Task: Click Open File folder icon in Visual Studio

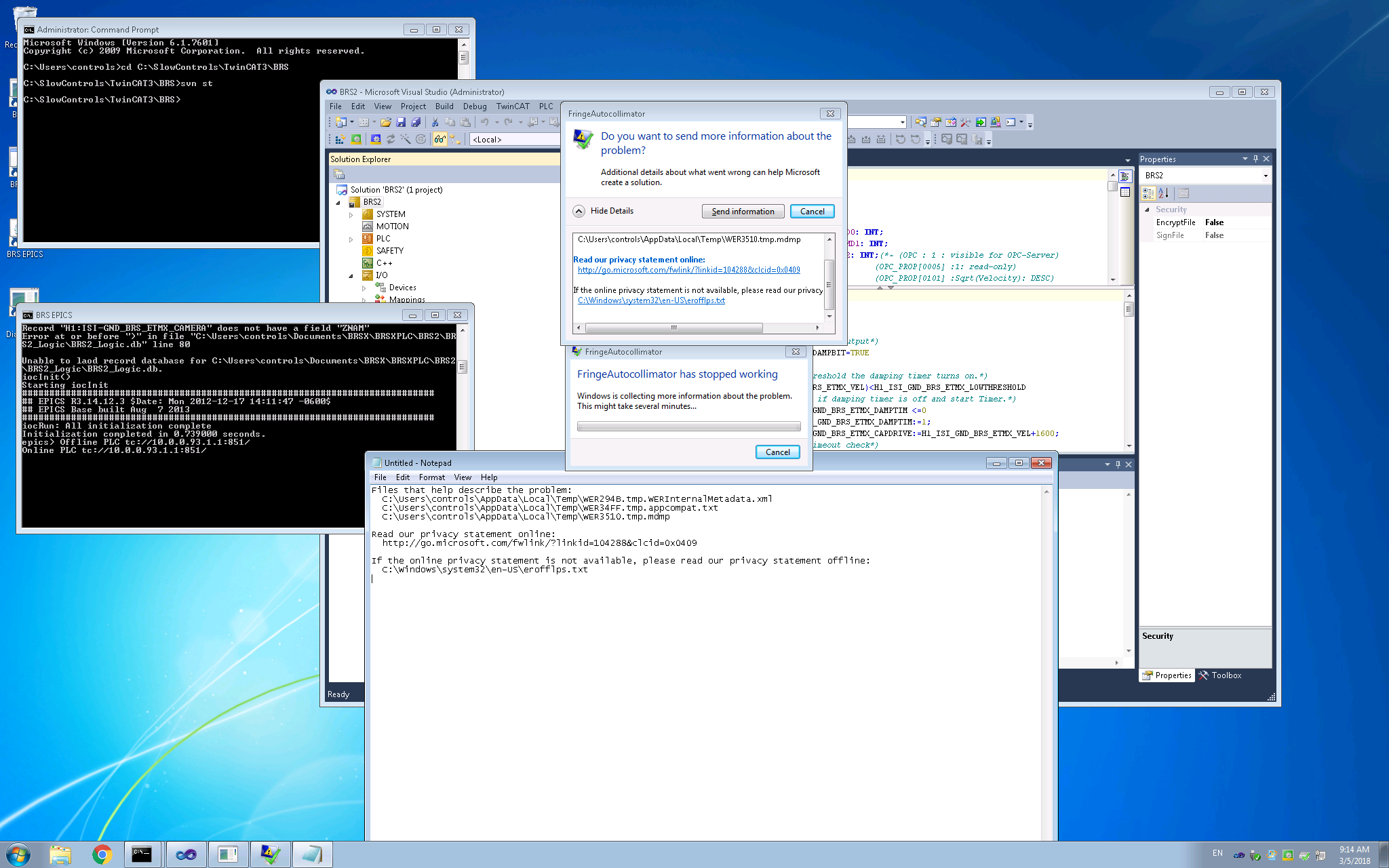Action: [385, 122]
